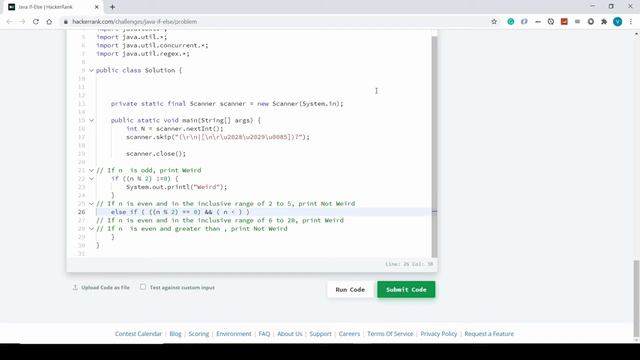Open a new browser tab
The height and width of the screenshot is (360, 640).
112,7
